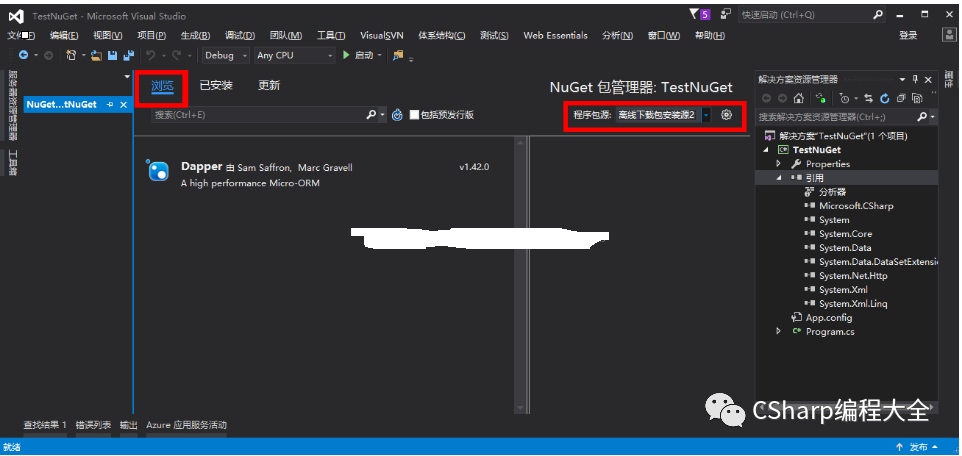Click Dapper package icon

tap(158, 170)
